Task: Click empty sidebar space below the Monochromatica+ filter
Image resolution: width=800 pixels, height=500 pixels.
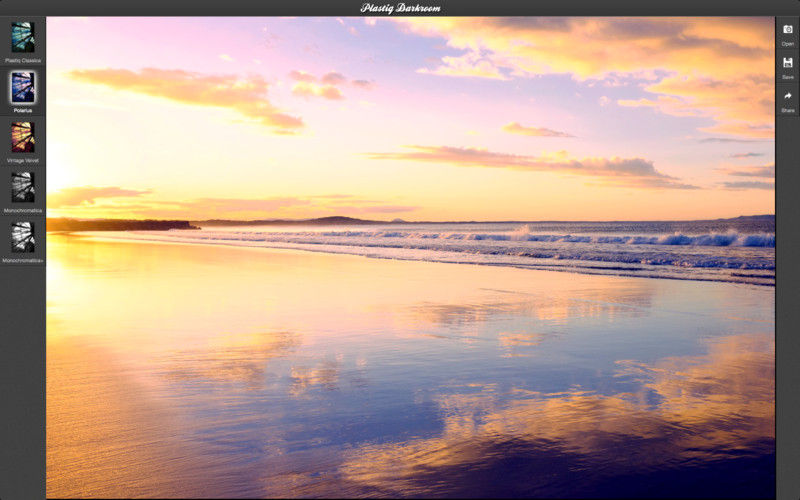Action: click(x=22, y=380)
